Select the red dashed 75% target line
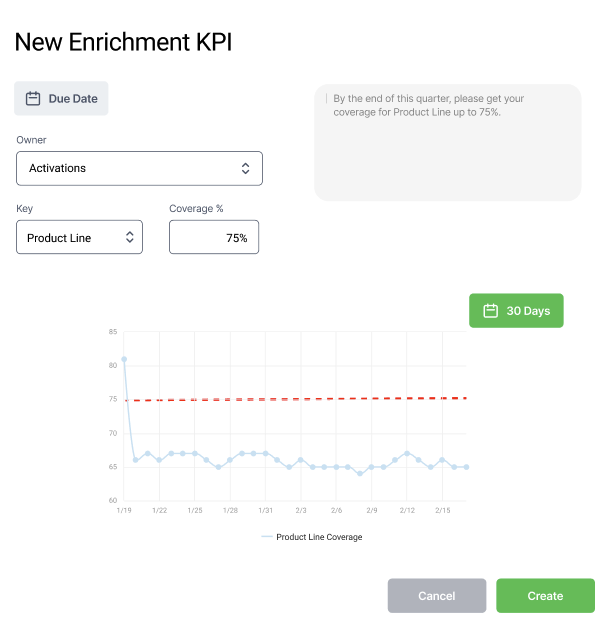The width and height of the screenshot is (600, 621). pyautogui.click(x=300, y=399)
